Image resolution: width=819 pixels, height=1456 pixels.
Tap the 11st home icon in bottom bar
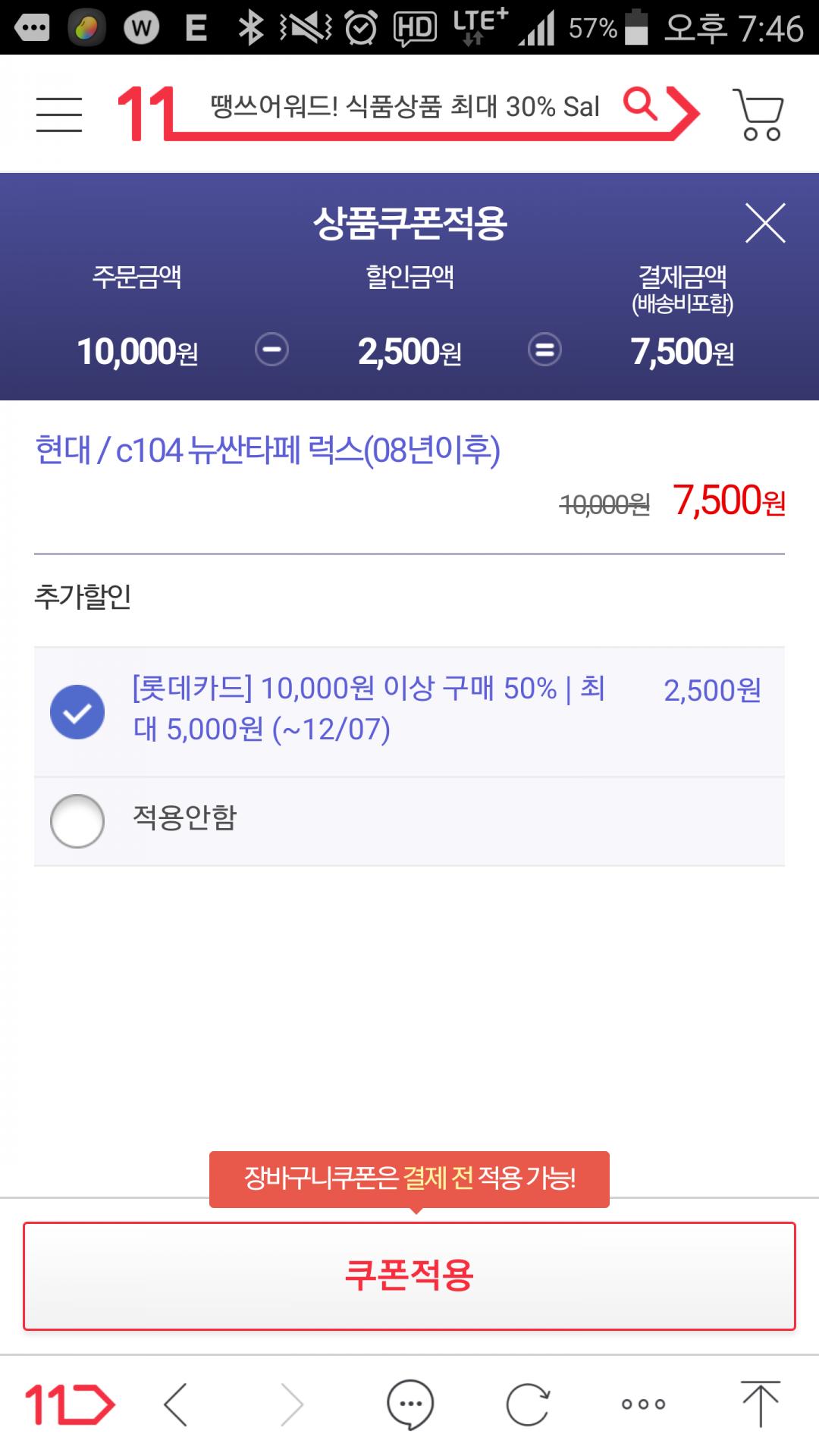tap(70, 1404)
